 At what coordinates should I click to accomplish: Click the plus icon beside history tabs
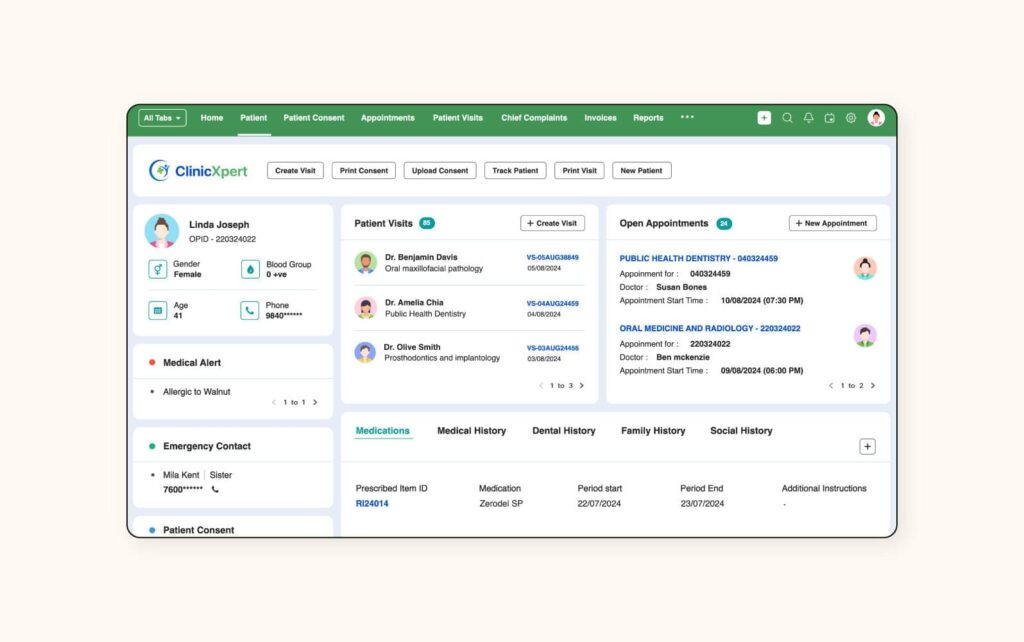(x=867, y=447)
